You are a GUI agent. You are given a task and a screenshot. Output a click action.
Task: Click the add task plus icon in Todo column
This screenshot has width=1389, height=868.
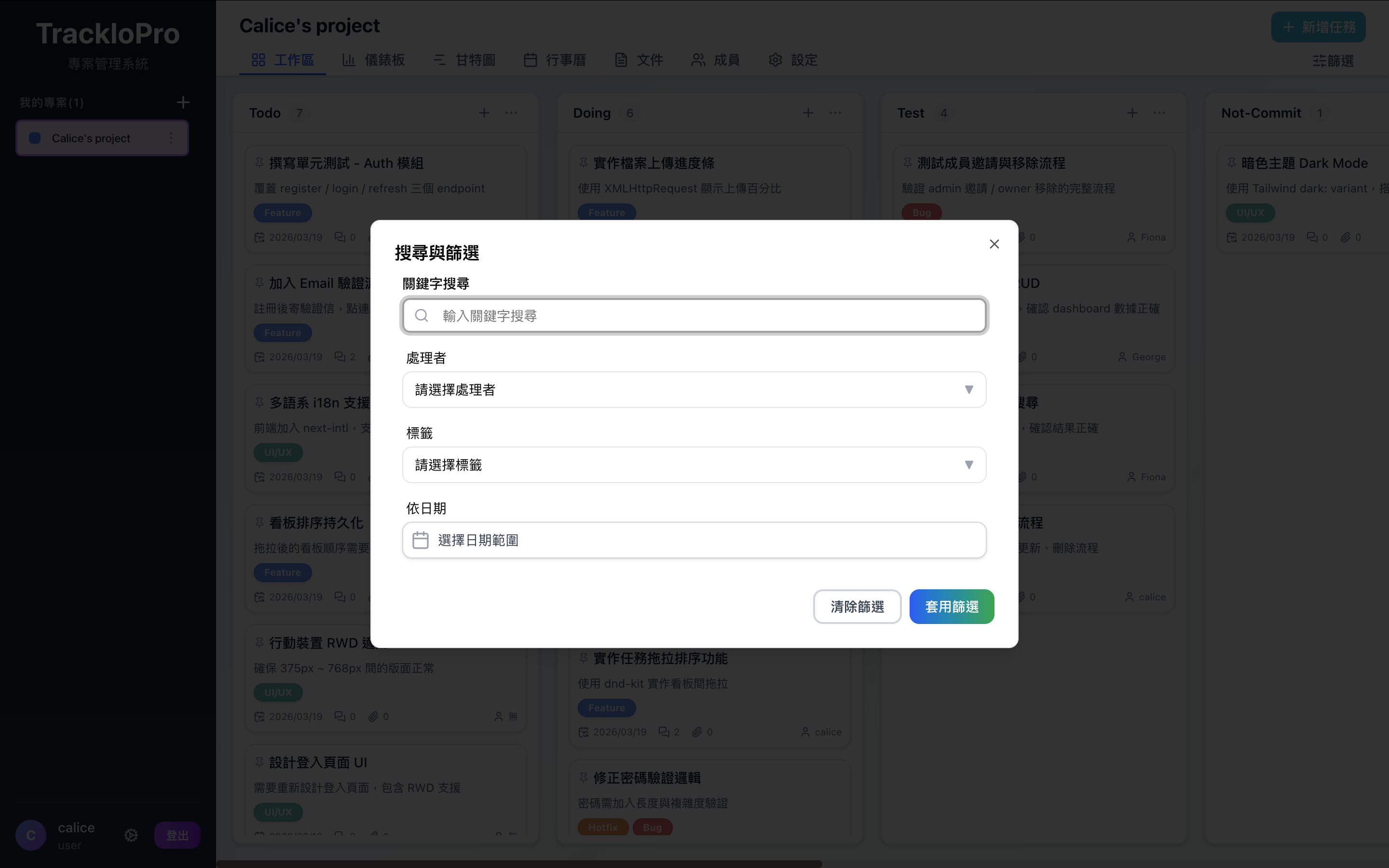coord(484,112)
